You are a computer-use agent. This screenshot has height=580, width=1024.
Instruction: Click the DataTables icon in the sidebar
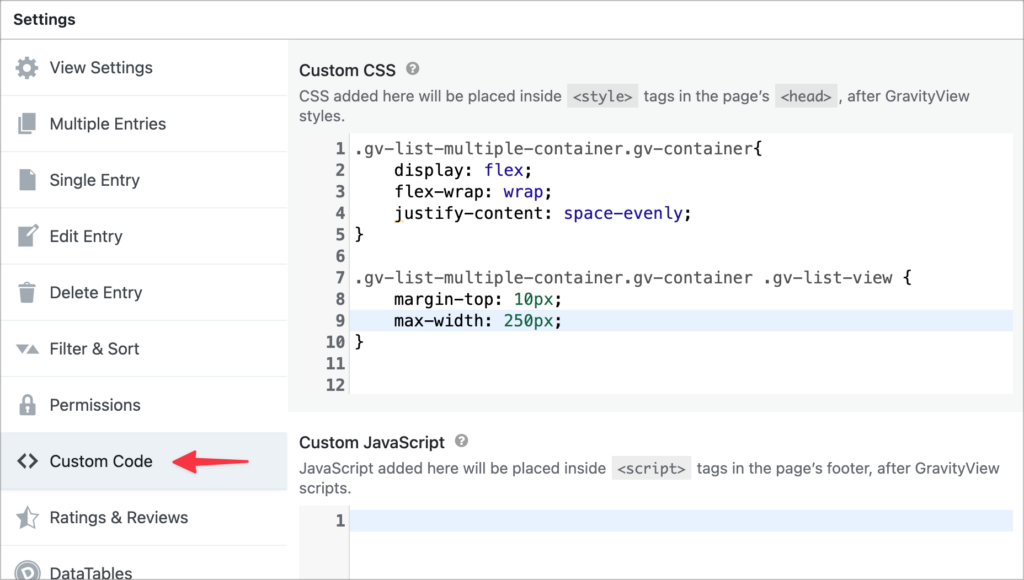click(29, 570)
